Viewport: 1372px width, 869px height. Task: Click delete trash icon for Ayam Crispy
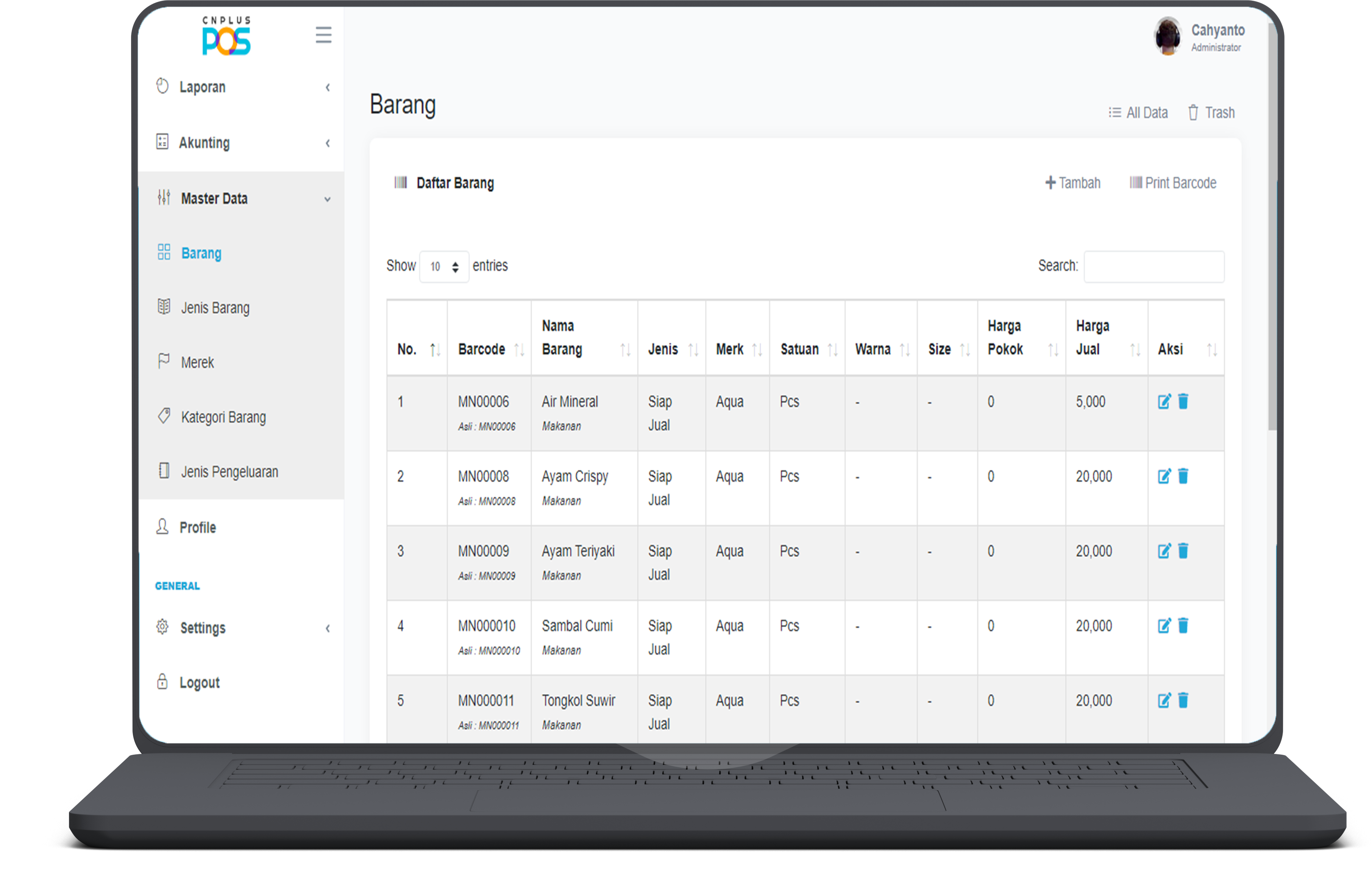click(x=1183, y=476)
